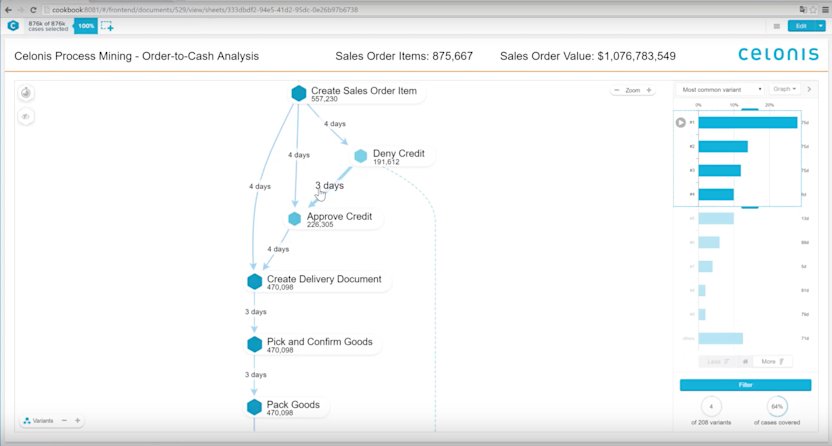Click the Order-to-Cash Analysis title
The image size is (832, 446).
click(x=136, y=56)
